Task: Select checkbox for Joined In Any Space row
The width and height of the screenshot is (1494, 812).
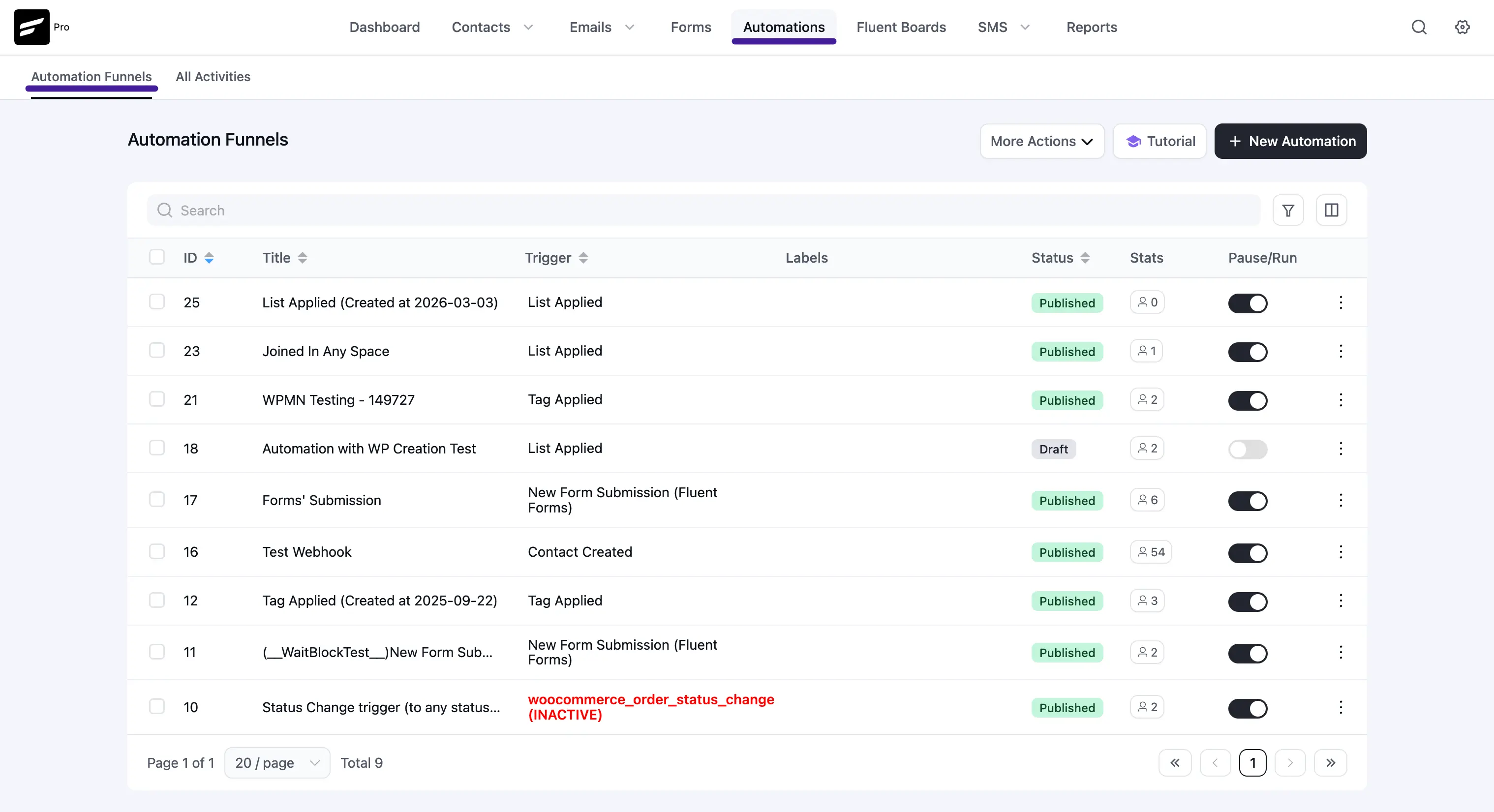Action: pos(156,350)
